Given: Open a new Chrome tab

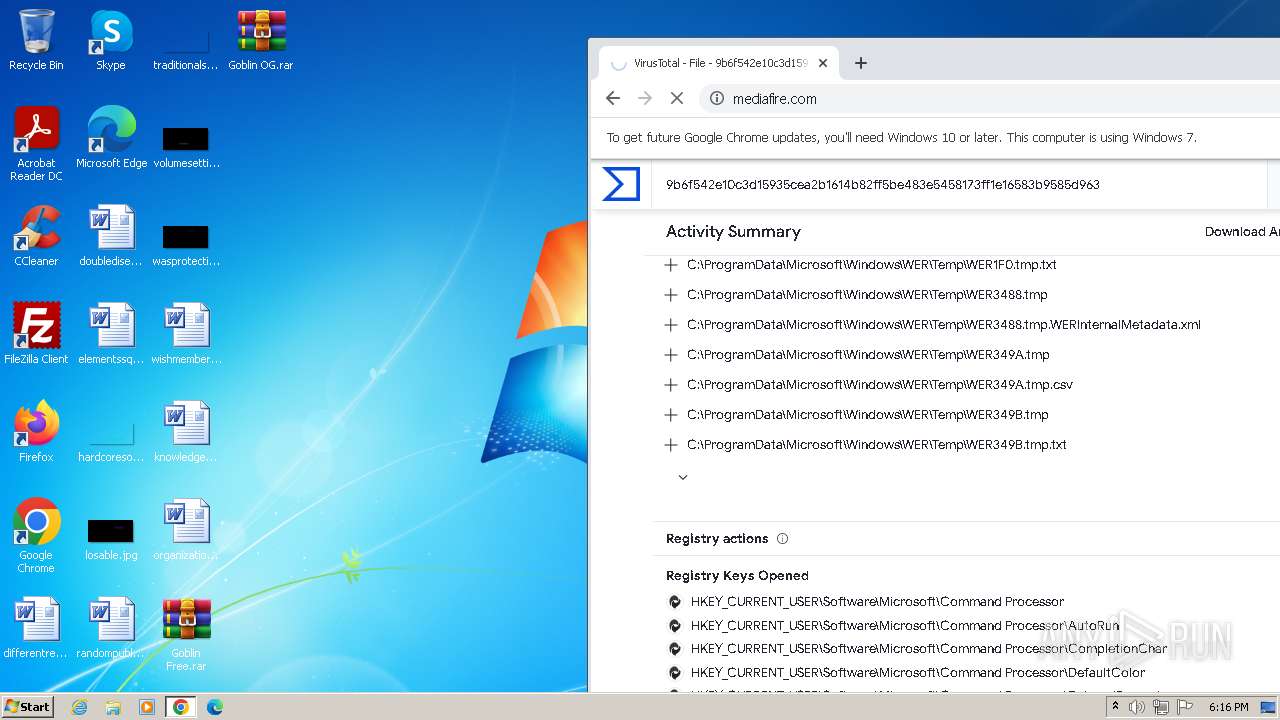Looking at the screenshot, I should (x=861, y=63).
